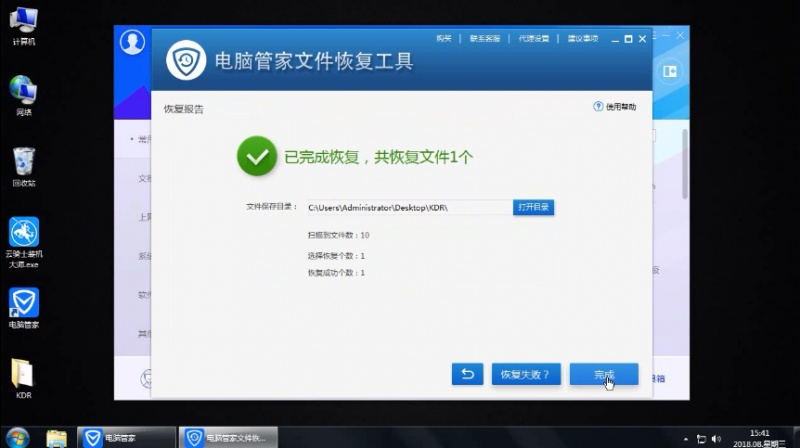Open 使用帮助 help link
The width and height of the screenshot is (800, 448).
pos(620,107)
